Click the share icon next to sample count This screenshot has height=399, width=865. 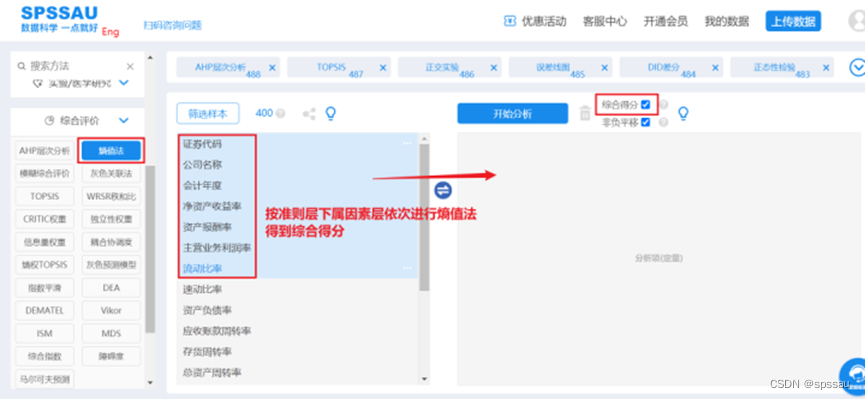(309, 114)
